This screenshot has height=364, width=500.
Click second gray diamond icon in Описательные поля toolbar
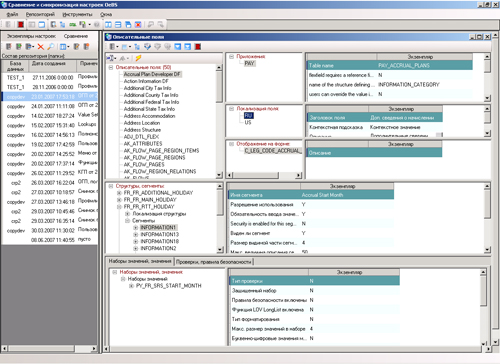point(167,47)
